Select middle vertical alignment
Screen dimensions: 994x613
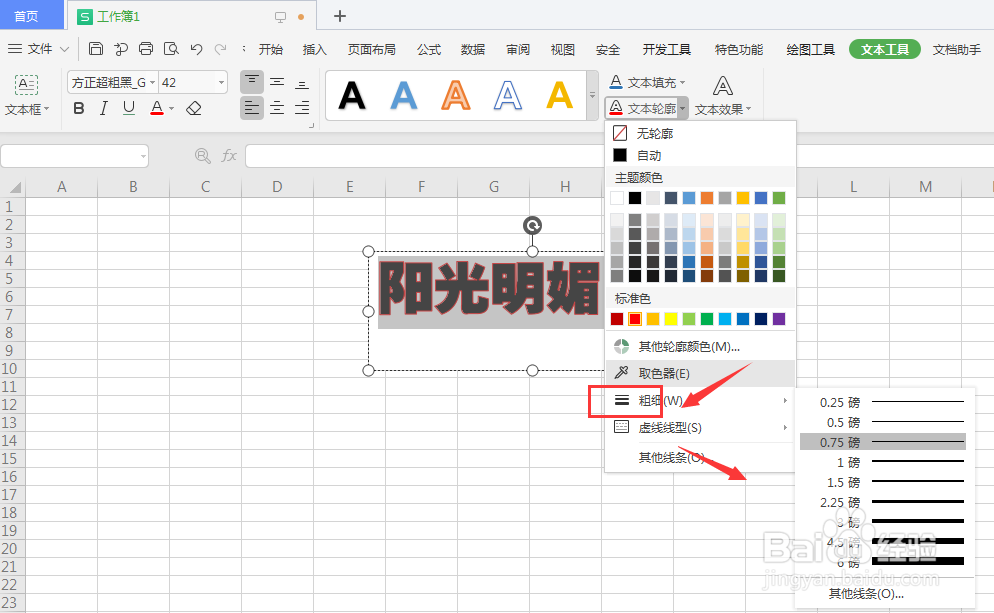click(x=277, y=82)
